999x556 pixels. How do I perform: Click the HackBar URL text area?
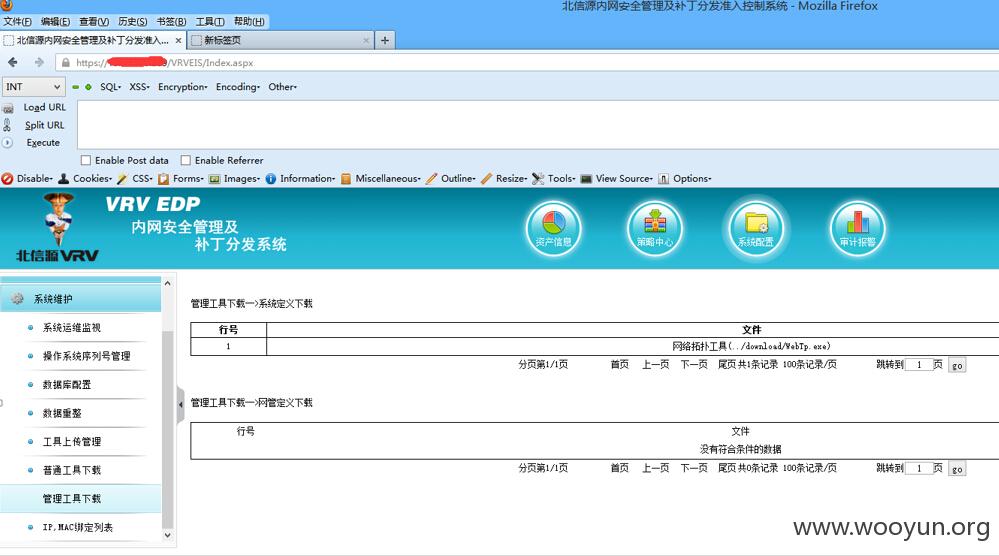pyautogui.click(x=538, y=124)
